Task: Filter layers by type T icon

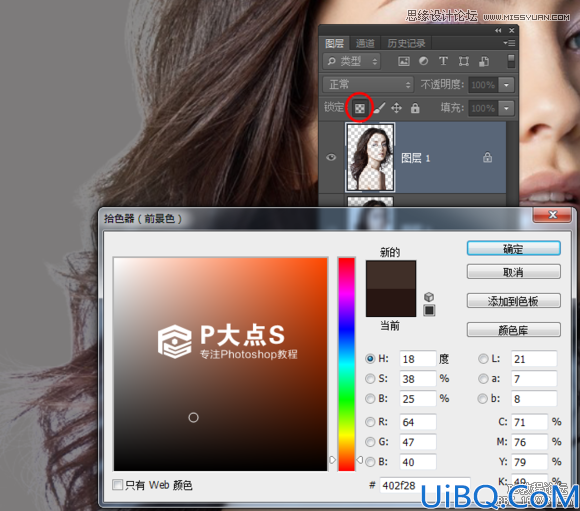Action: [443, 61]
